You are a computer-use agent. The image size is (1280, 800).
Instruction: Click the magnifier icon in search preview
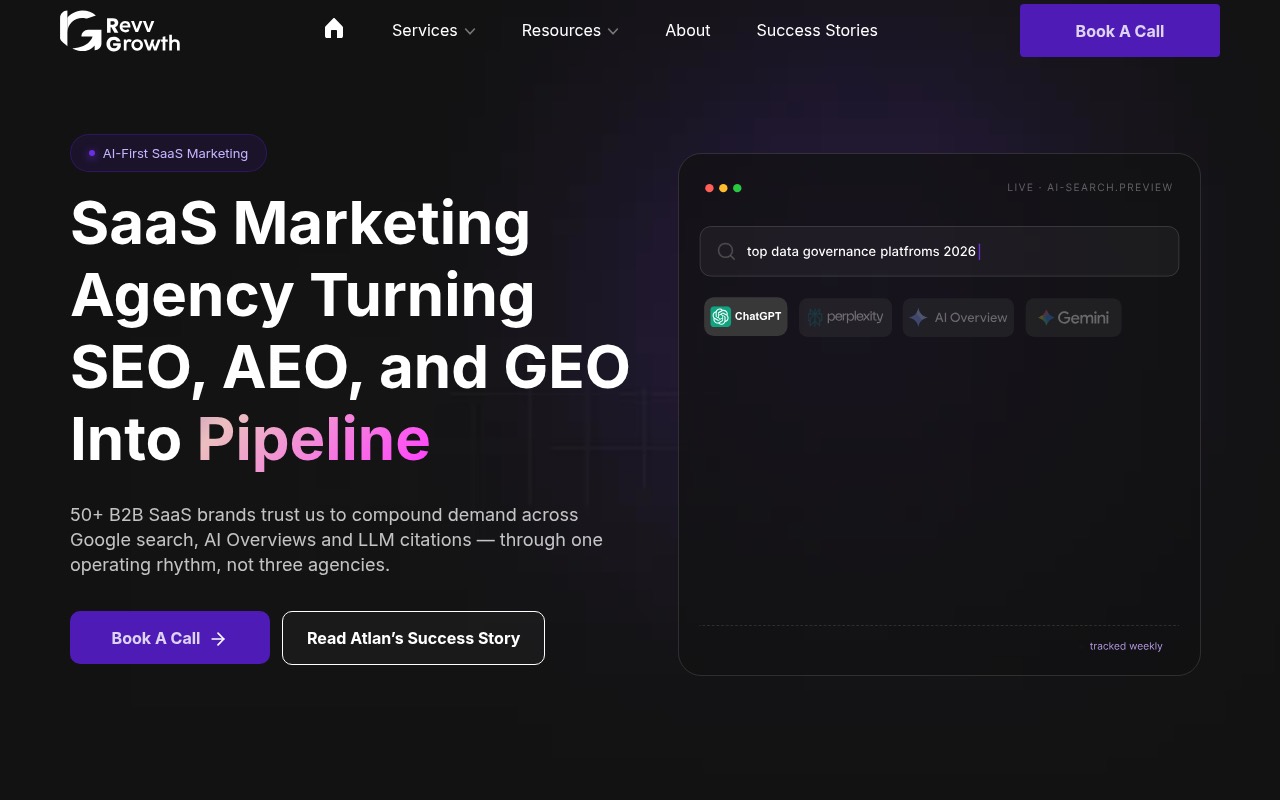[727, 252]
